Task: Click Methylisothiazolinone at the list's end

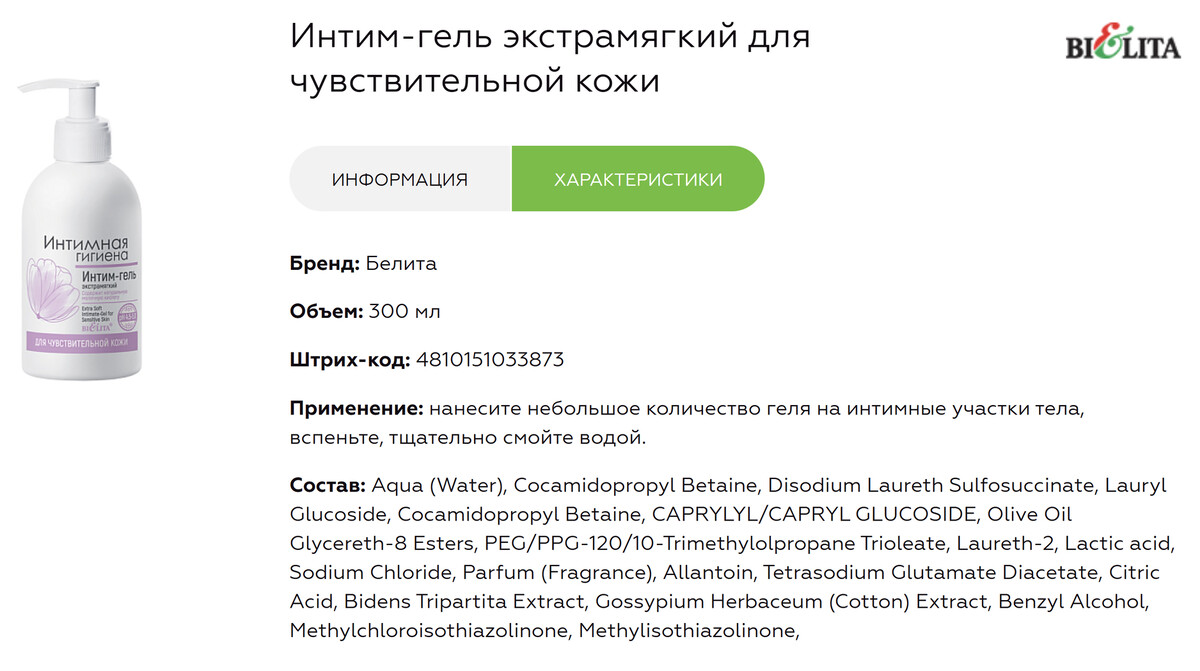Action: 688,631
